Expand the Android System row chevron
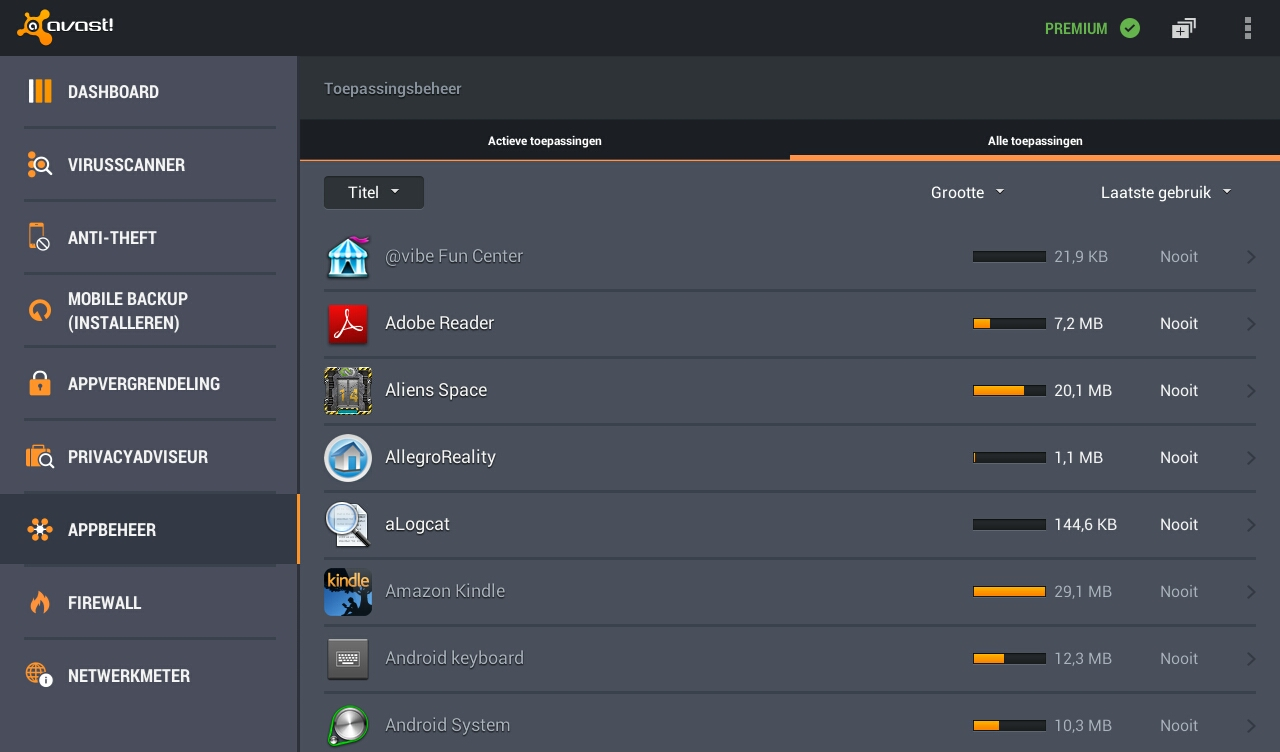The height and width of the screenshot is (752, 1280). [1251, 726]
